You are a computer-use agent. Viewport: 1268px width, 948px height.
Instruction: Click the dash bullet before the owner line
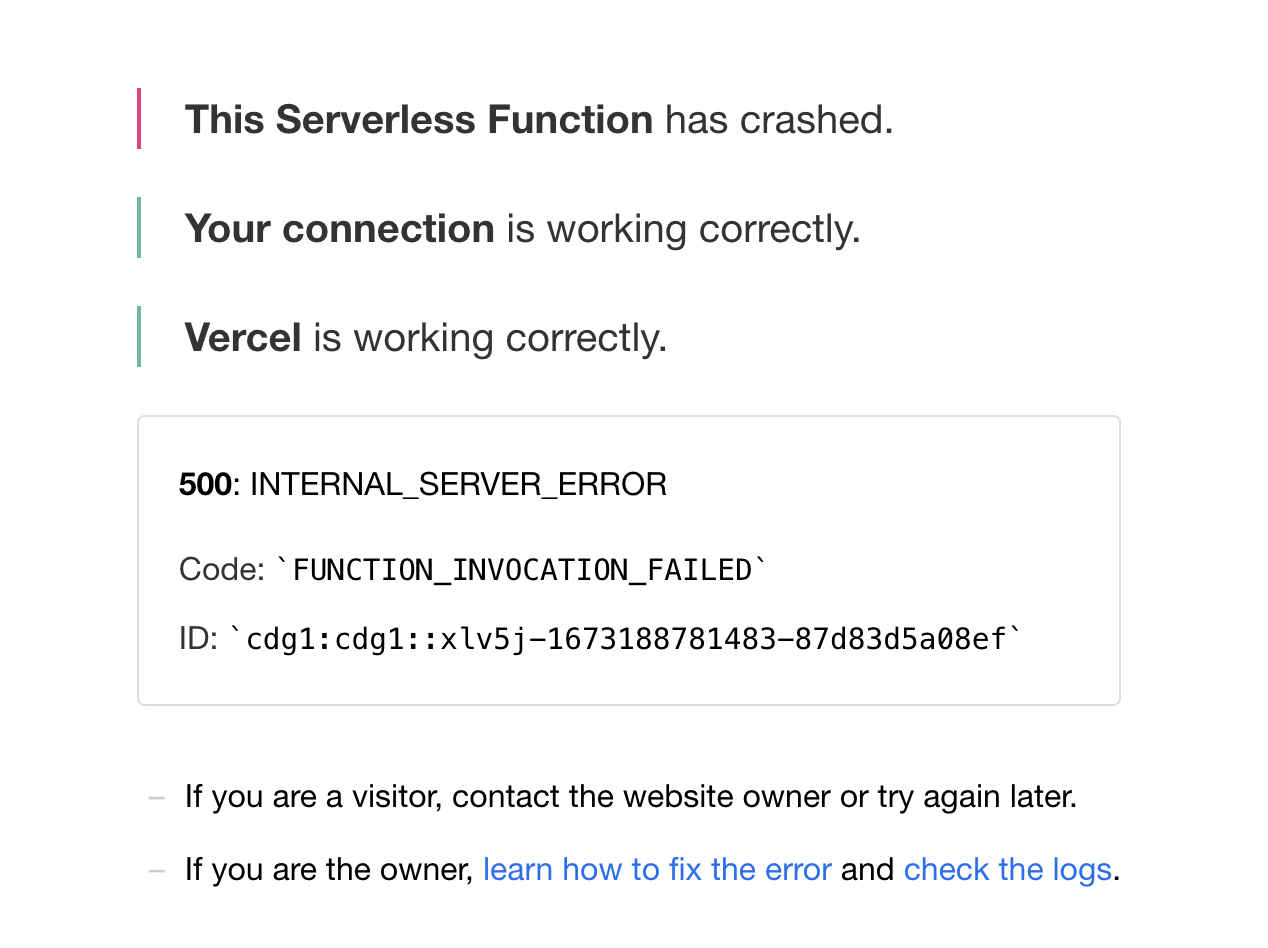156,870
